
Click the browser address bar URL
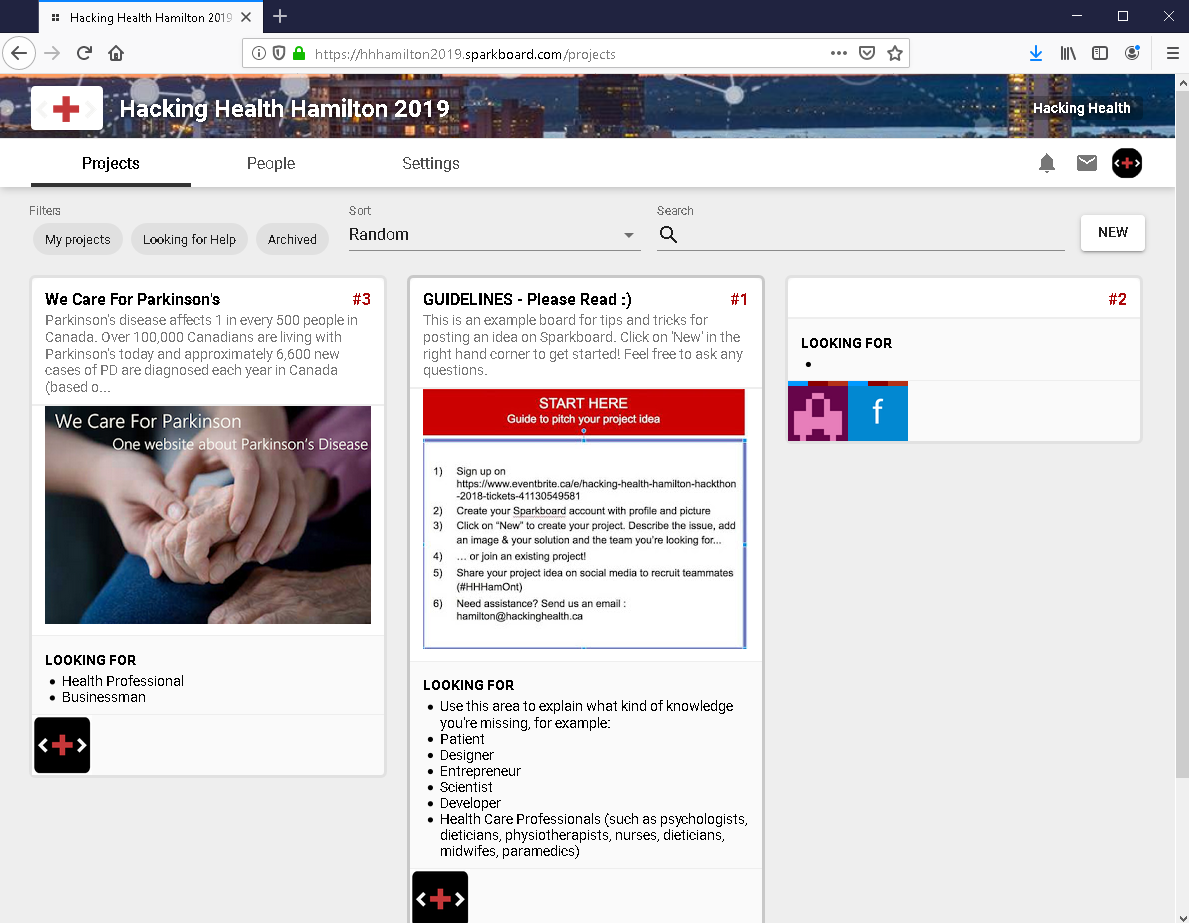(x=465, y=54)
